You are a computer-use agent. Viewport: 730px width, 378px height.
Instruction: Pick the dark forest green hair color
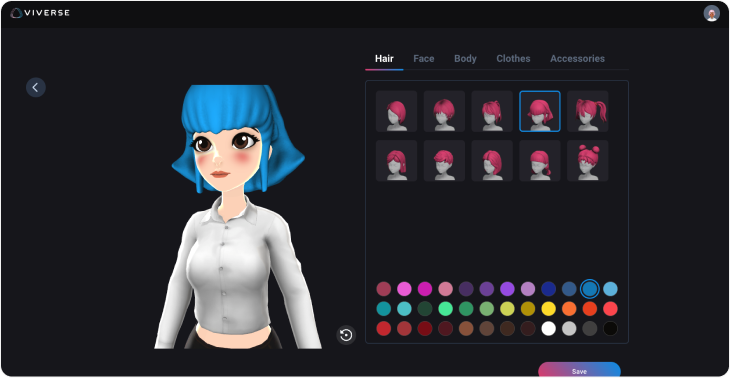pos(425,309)
